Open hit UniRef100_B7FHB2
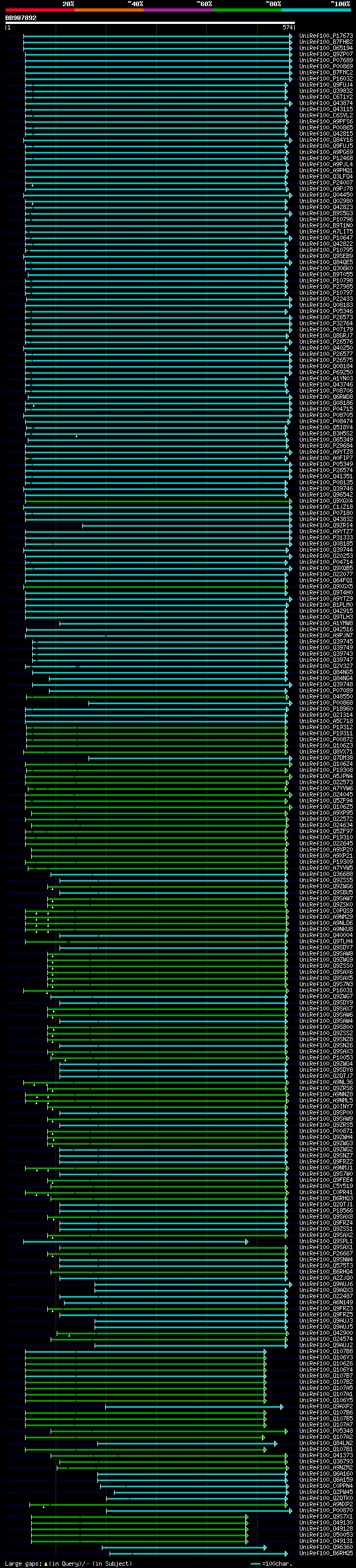Image resolution: width=356 pixels, height=1568 pixels. pos(326,42)
